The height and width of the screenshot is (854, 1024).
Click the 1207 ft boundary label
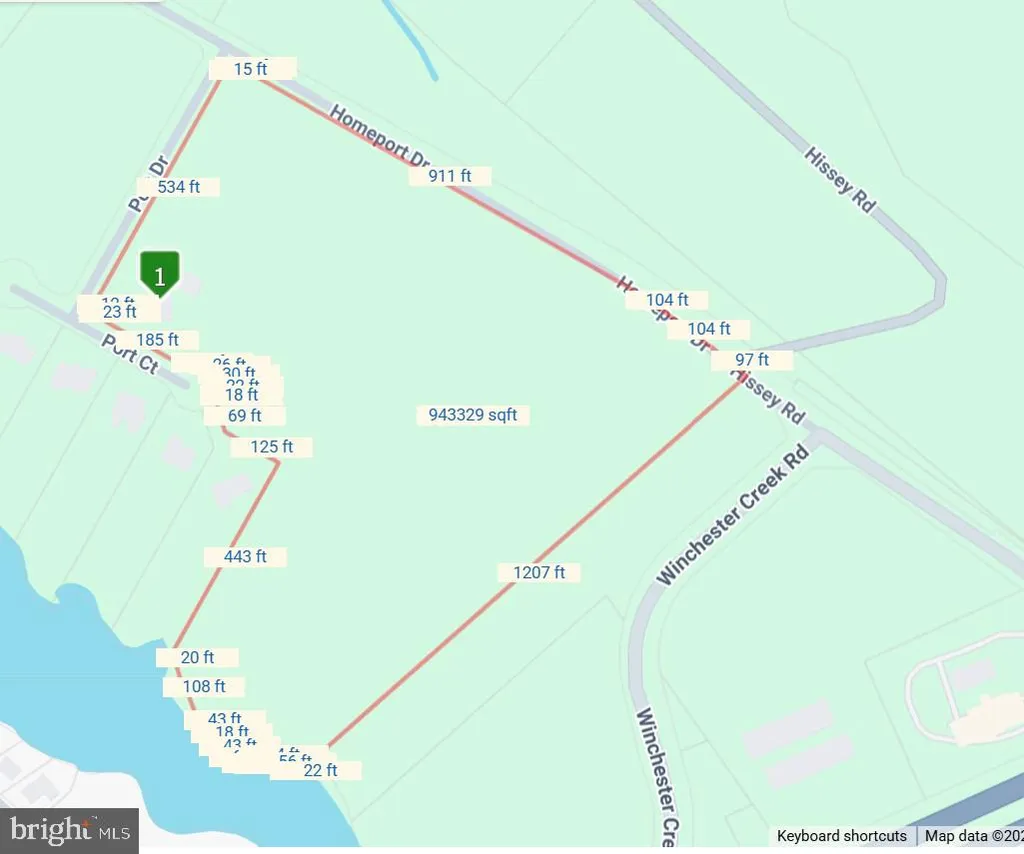(539, 573)
